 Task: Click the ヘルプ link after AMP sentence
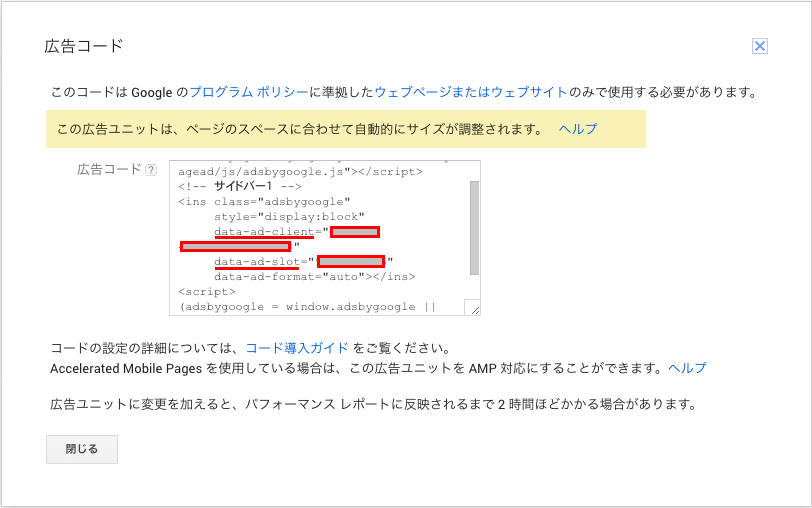click(x=687, y=368)
